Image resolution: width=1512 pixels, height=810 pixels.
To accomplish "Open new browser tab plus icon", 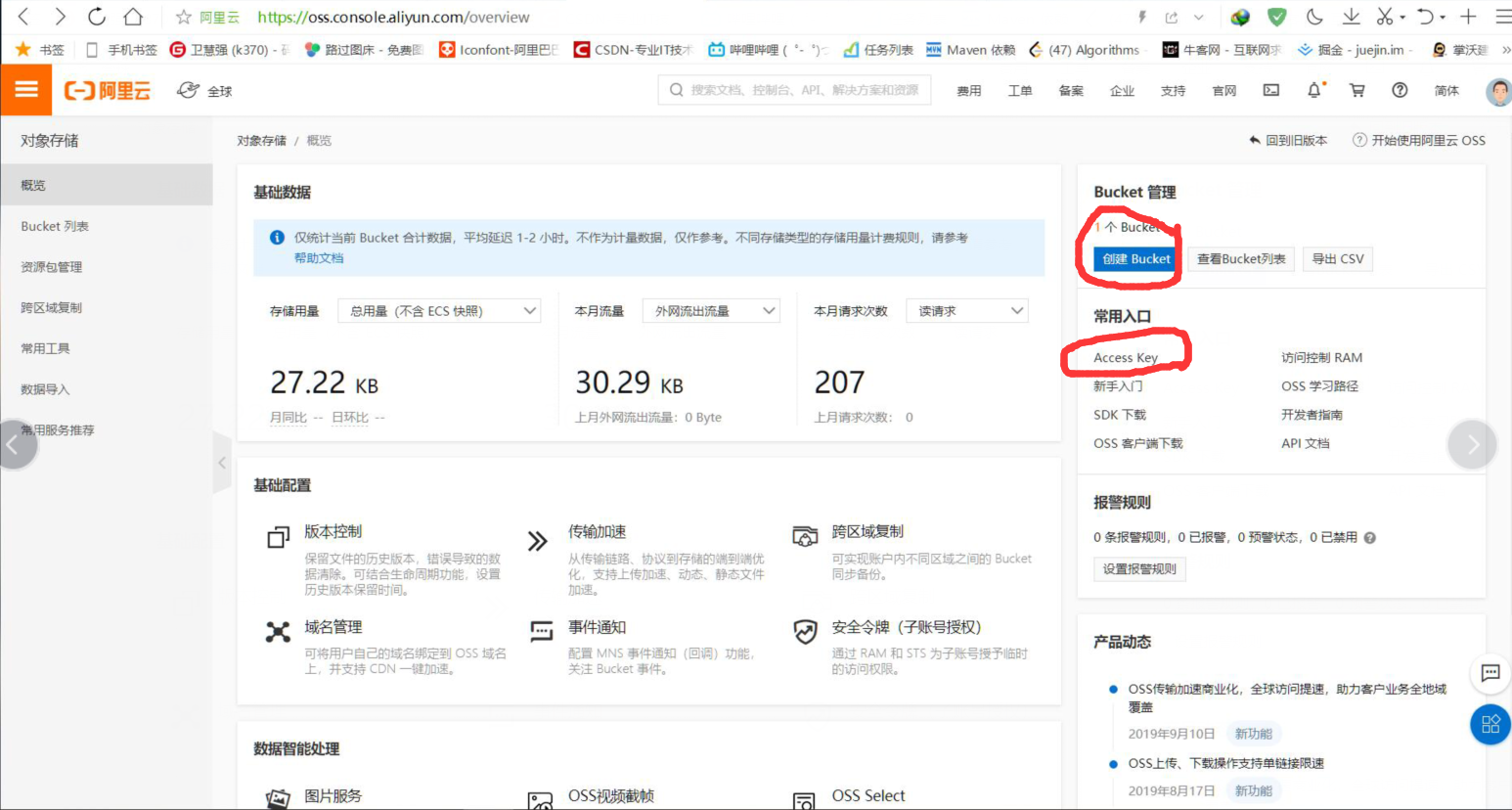I will click(x=1468, y=17).
